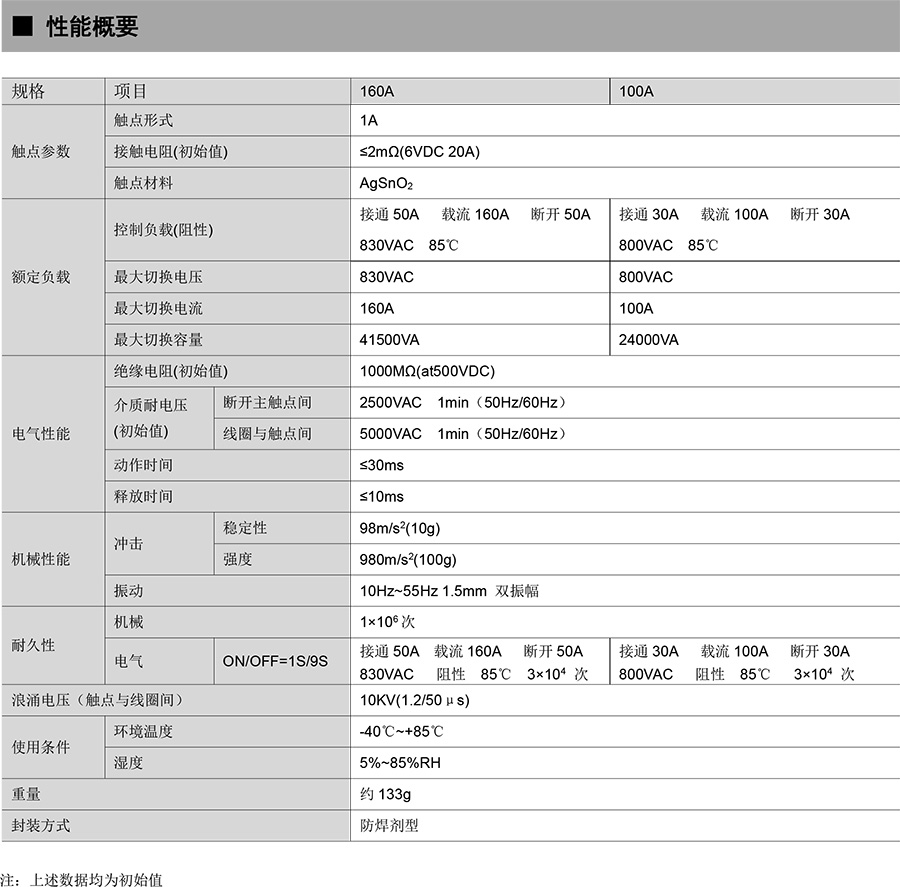Click the 24000VA switching capacity cell

(649, 340)
